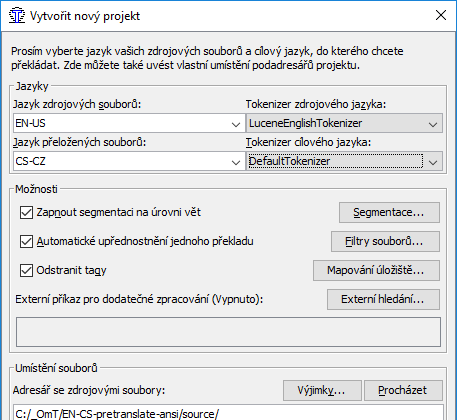Image resolution: width=457 pixels, height=420 pixels.
Task: Click the EN-US source language text field
Action: coord(121,123)
